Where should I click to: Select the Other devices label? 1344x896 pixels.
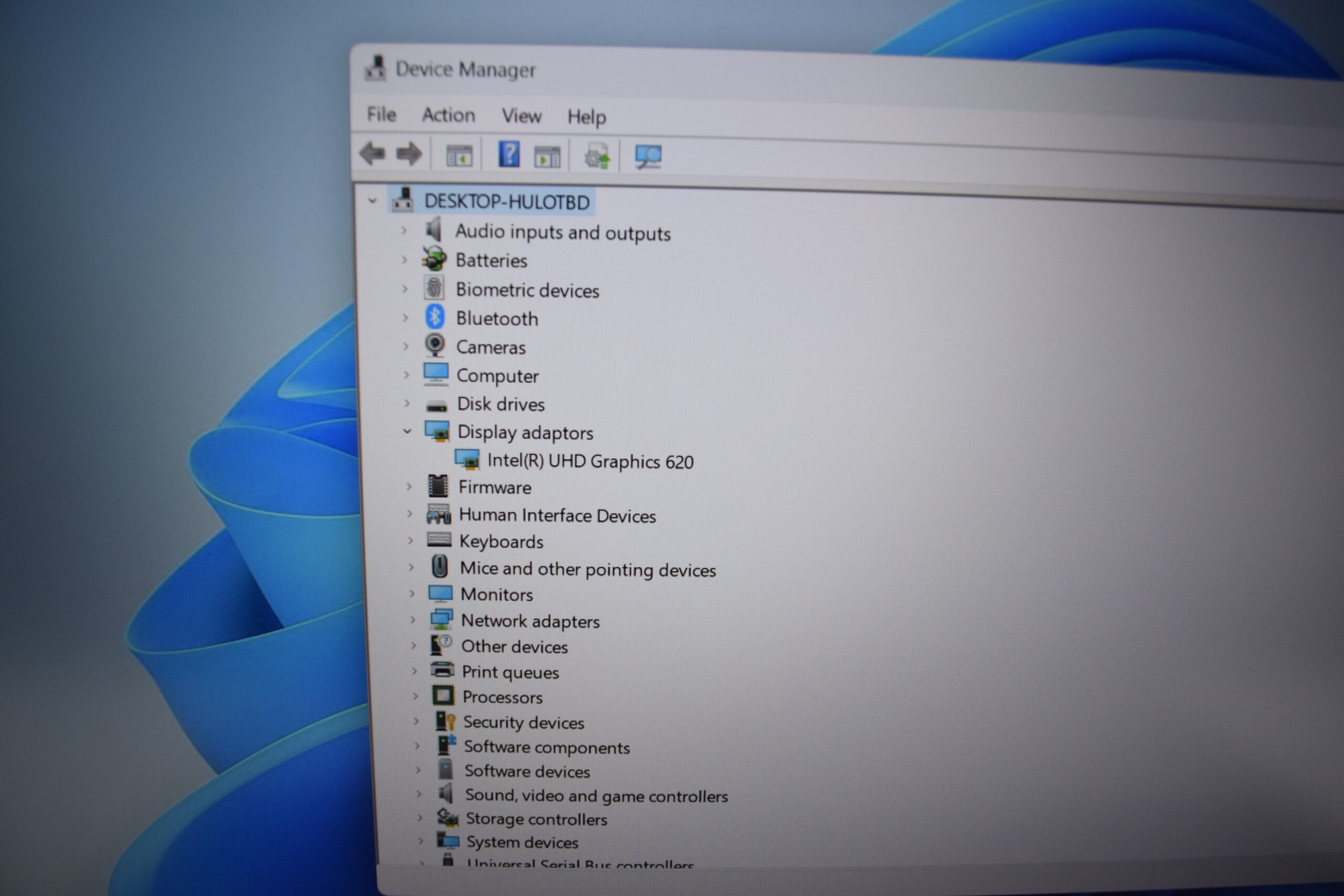coord(515,646)
